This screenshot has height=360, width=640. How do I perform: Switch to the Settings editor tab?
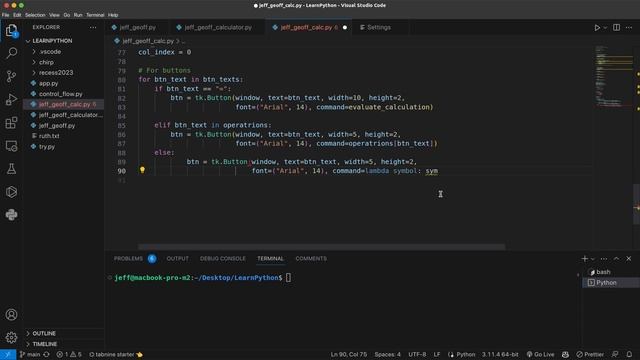coord(379,27)
